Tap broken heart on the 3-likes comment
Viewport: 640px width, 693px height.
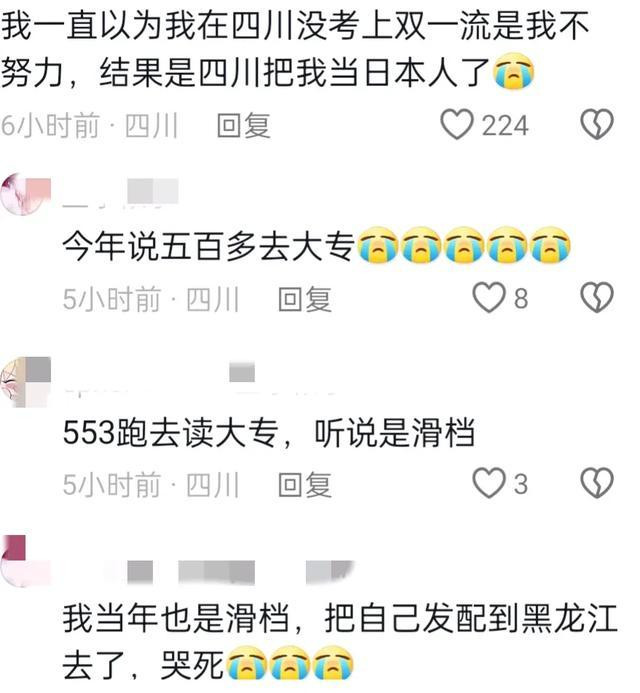(x=597, y=483)
